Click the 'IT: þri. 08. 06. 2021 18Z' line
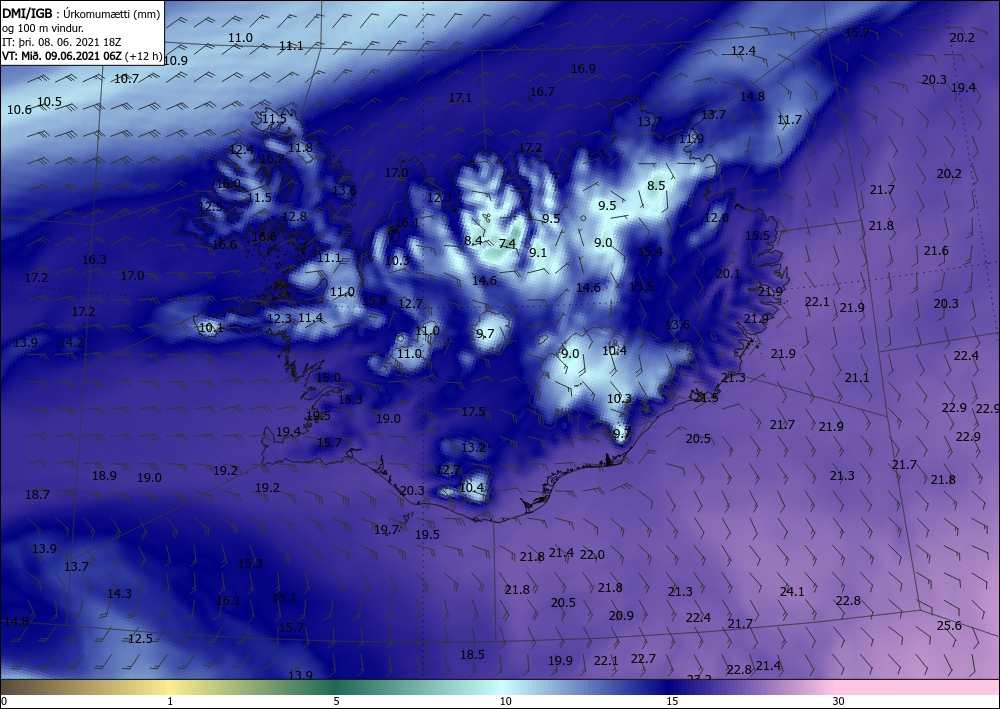The image size is (1000, 709). [61, 42]
